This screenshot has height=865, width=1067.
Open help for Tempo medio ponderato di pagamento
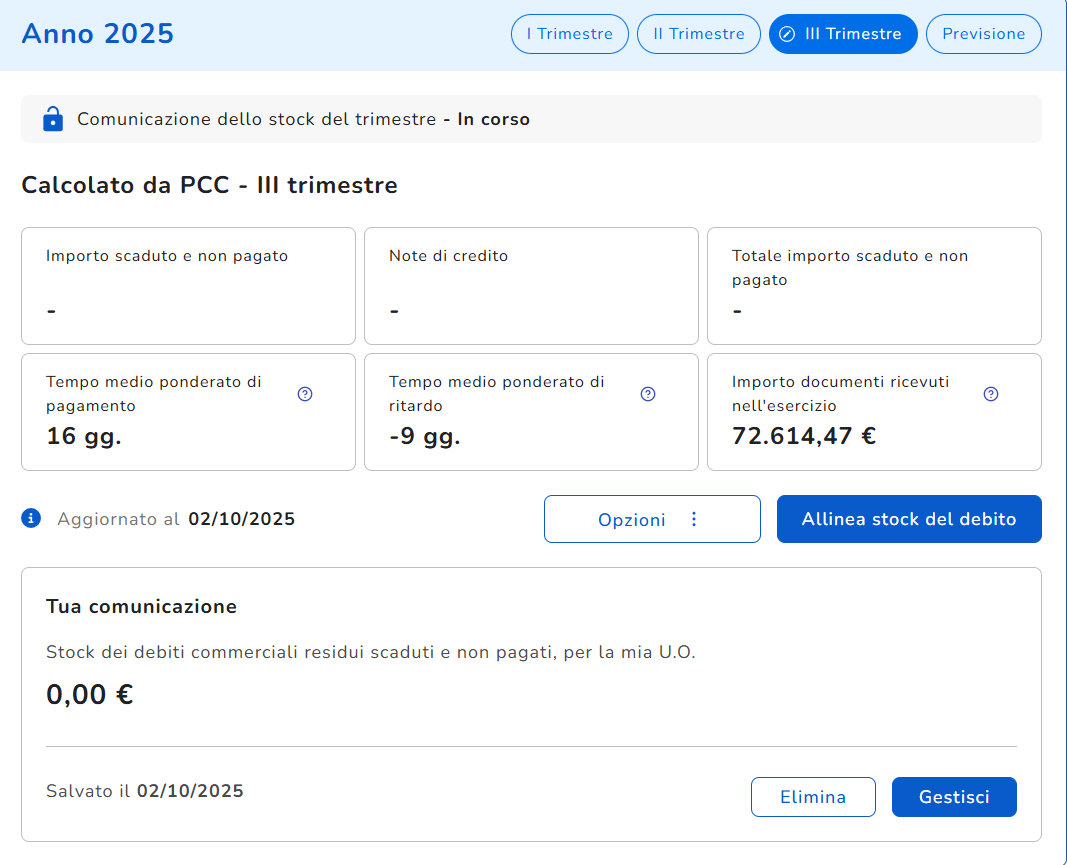[x=305, y=394]
